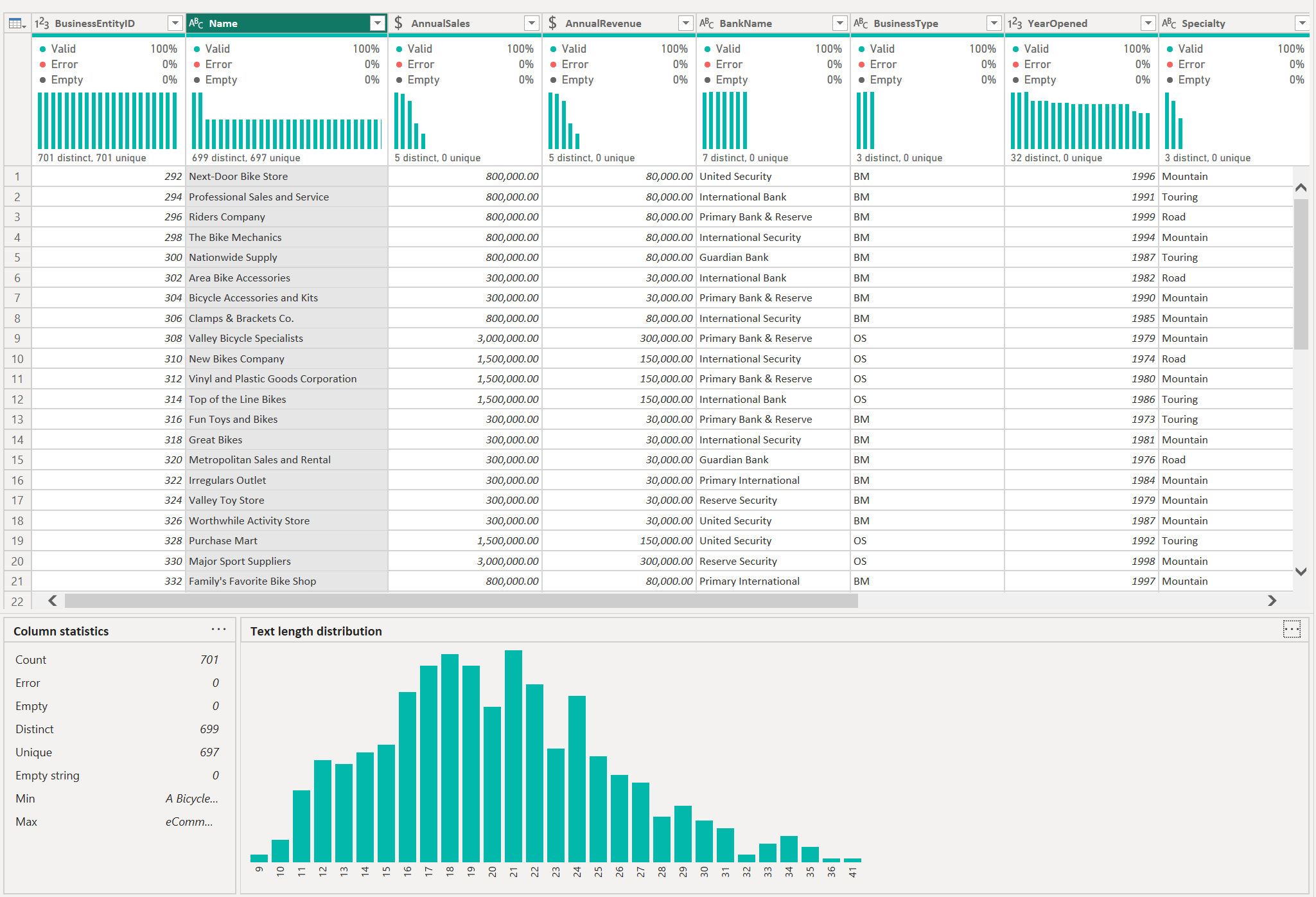Image resolution: width=1316 pixels, height=897 pixels.
Task: Click the BusinessEntityID whole number type icon
Action: [x=42, y=24]
